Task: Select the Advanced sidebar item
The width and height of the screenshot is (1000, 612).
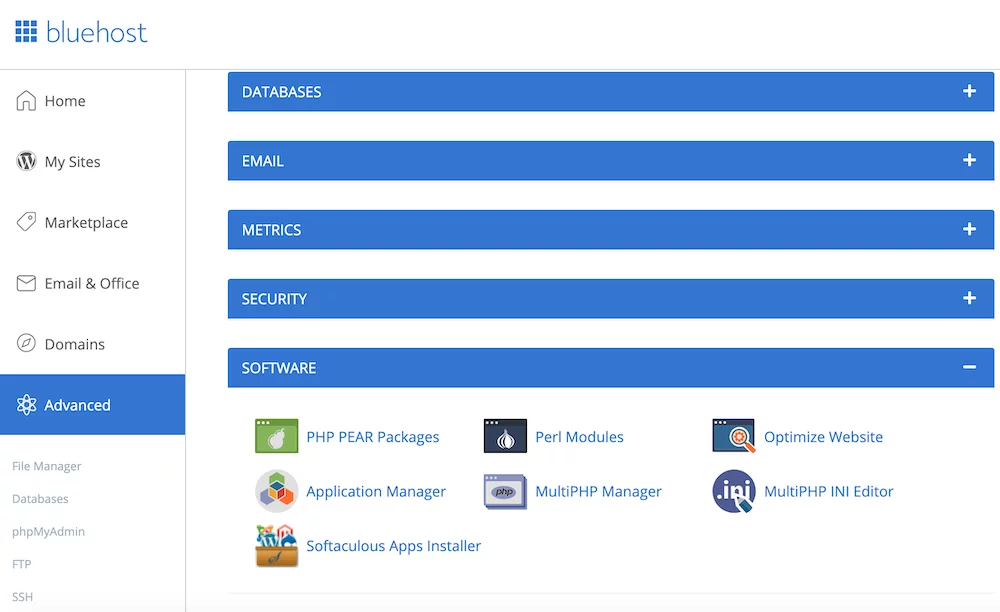Action: click(92, 405)
